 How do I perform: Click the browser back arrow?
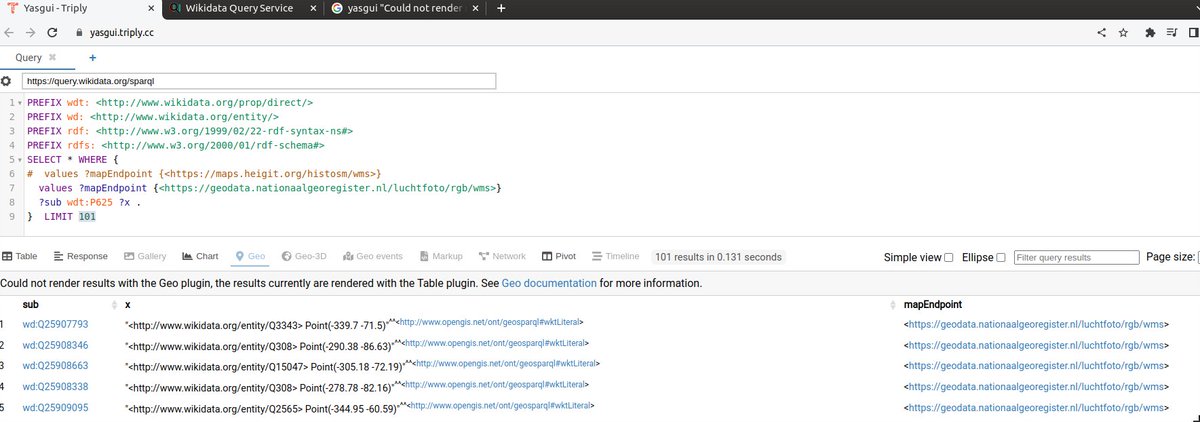tap(9, 32)
